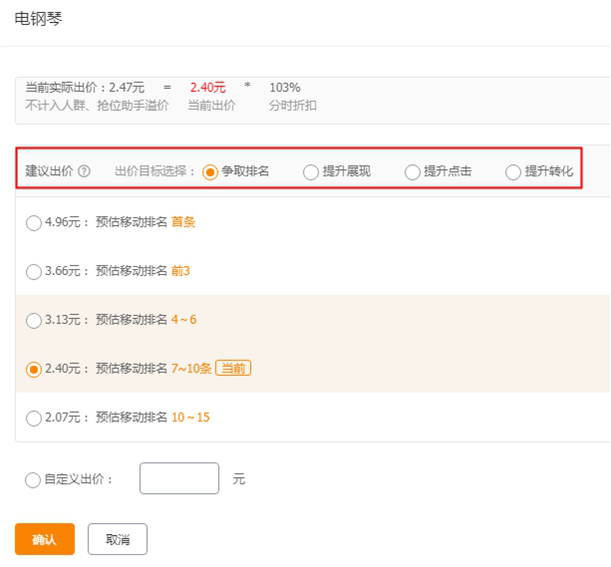Click the red 2.40元 current bid value

coord(208,88)
